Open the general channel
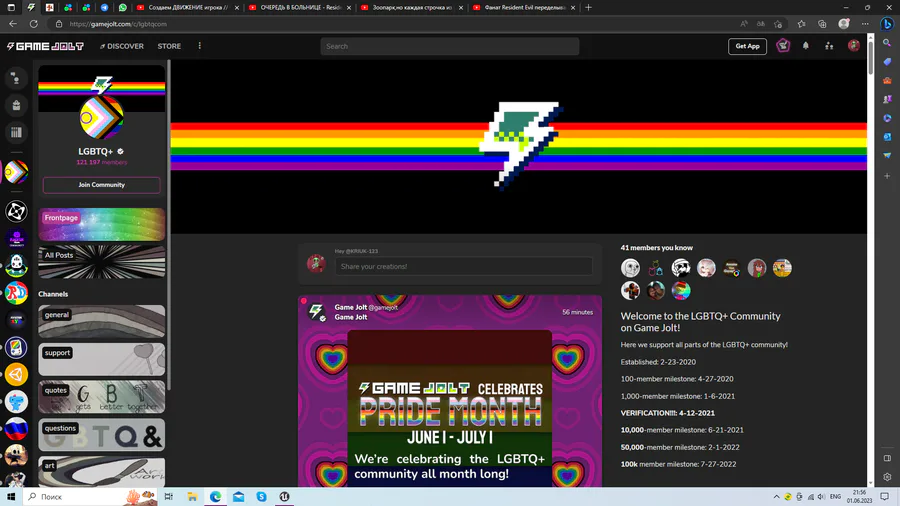 (x=102, y=321)
